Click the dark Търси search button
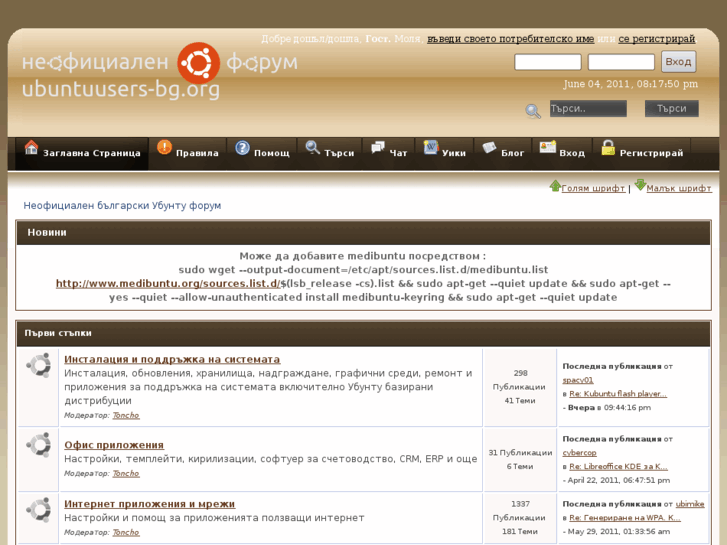This screenshot has height=545, width=727. 671,109
